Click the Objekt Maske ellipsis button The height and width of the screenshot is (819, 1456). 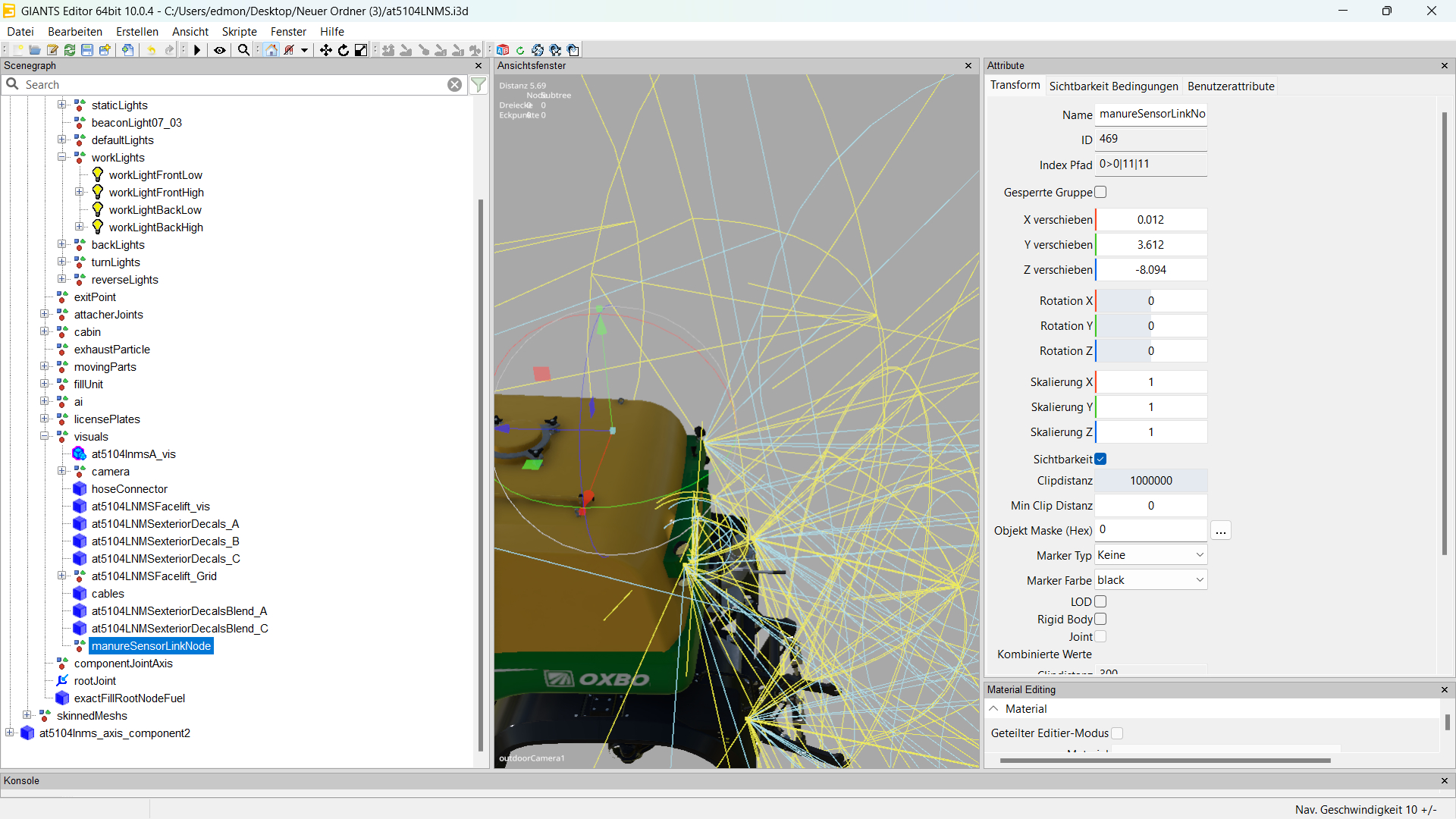pyautogui.click(x=1220, y=530)
